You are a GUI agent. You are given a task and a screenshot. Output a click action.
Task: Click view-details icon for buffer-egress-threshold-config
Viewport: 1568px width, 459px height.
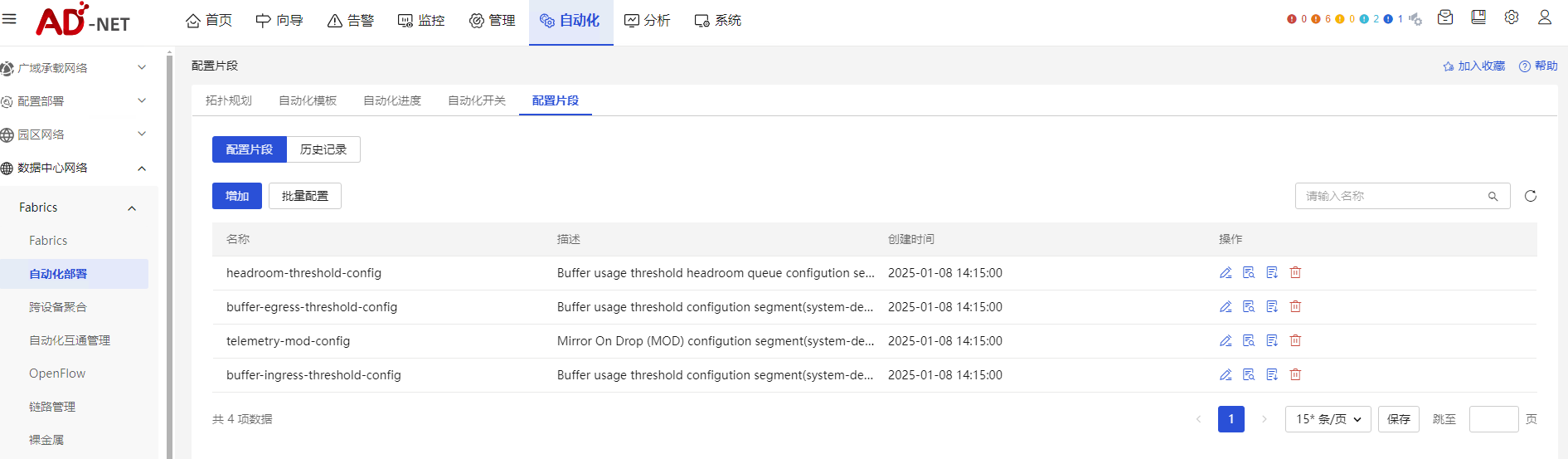pyautogui.click(x=1249, y=307)
